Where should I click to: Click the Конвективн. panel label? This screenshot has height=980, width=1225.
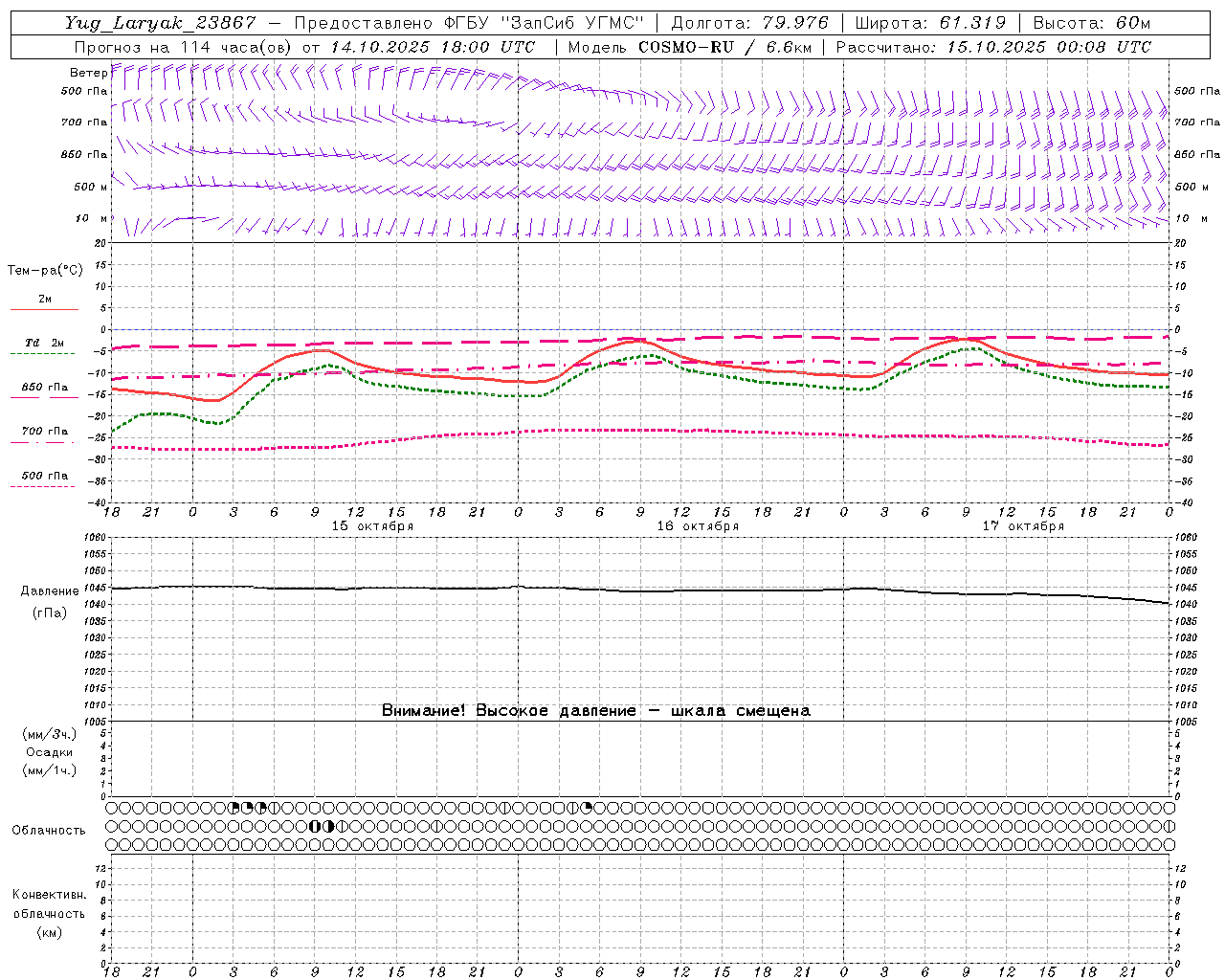(x=49, y=895)
